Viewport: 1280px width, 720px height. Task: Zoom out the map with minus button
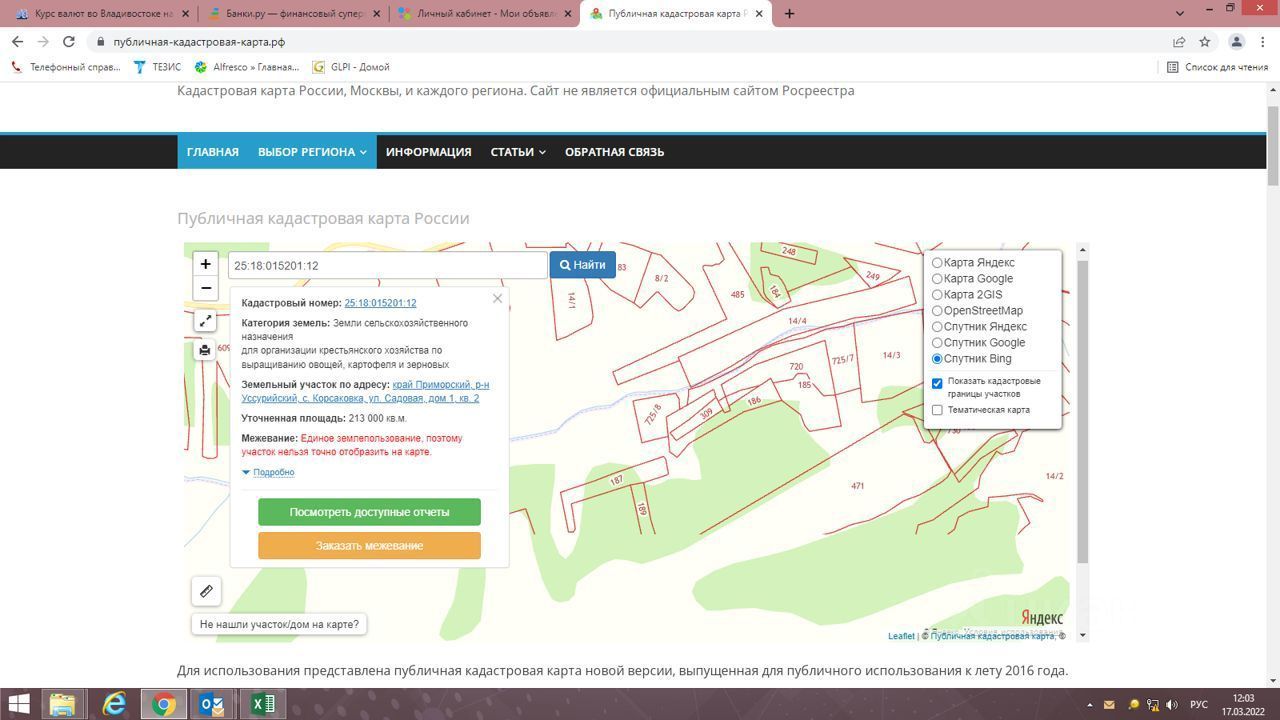click(x=205, y=288)
